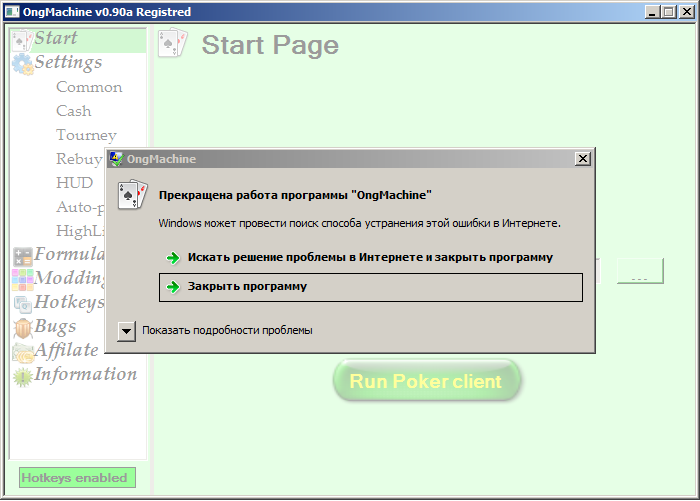Expand Показать подробности проблемы arrow

(126, 331)
